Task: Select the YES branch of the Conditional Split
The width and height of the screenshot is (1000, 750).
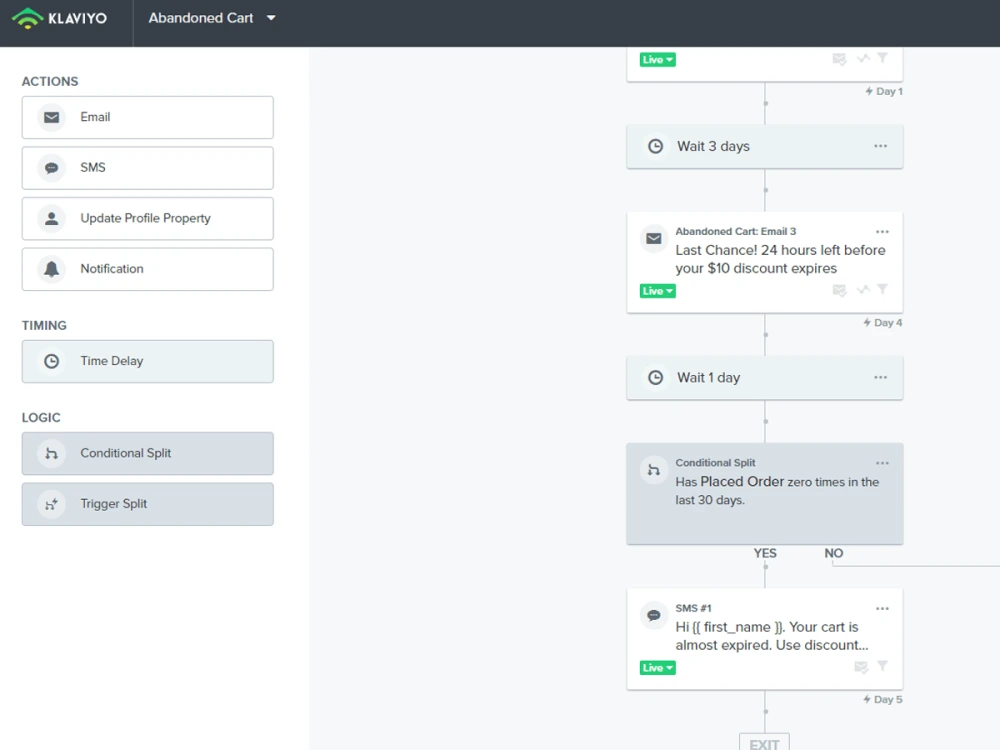Action: tap(765, 553)
